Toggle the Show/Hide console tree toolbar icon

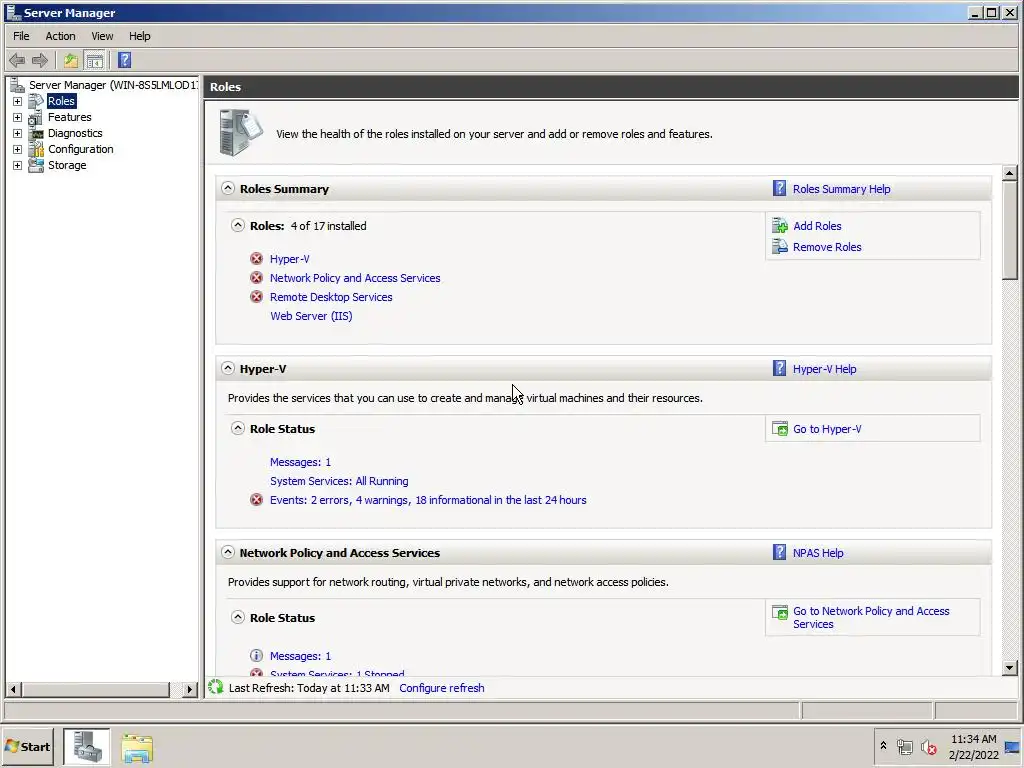click(x=95, y=61)
